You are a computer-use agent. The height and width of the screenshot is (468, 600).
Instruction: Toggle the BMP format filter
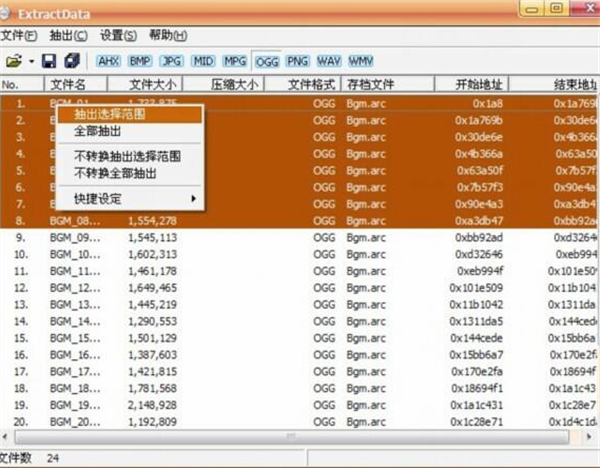coord(140,61)
